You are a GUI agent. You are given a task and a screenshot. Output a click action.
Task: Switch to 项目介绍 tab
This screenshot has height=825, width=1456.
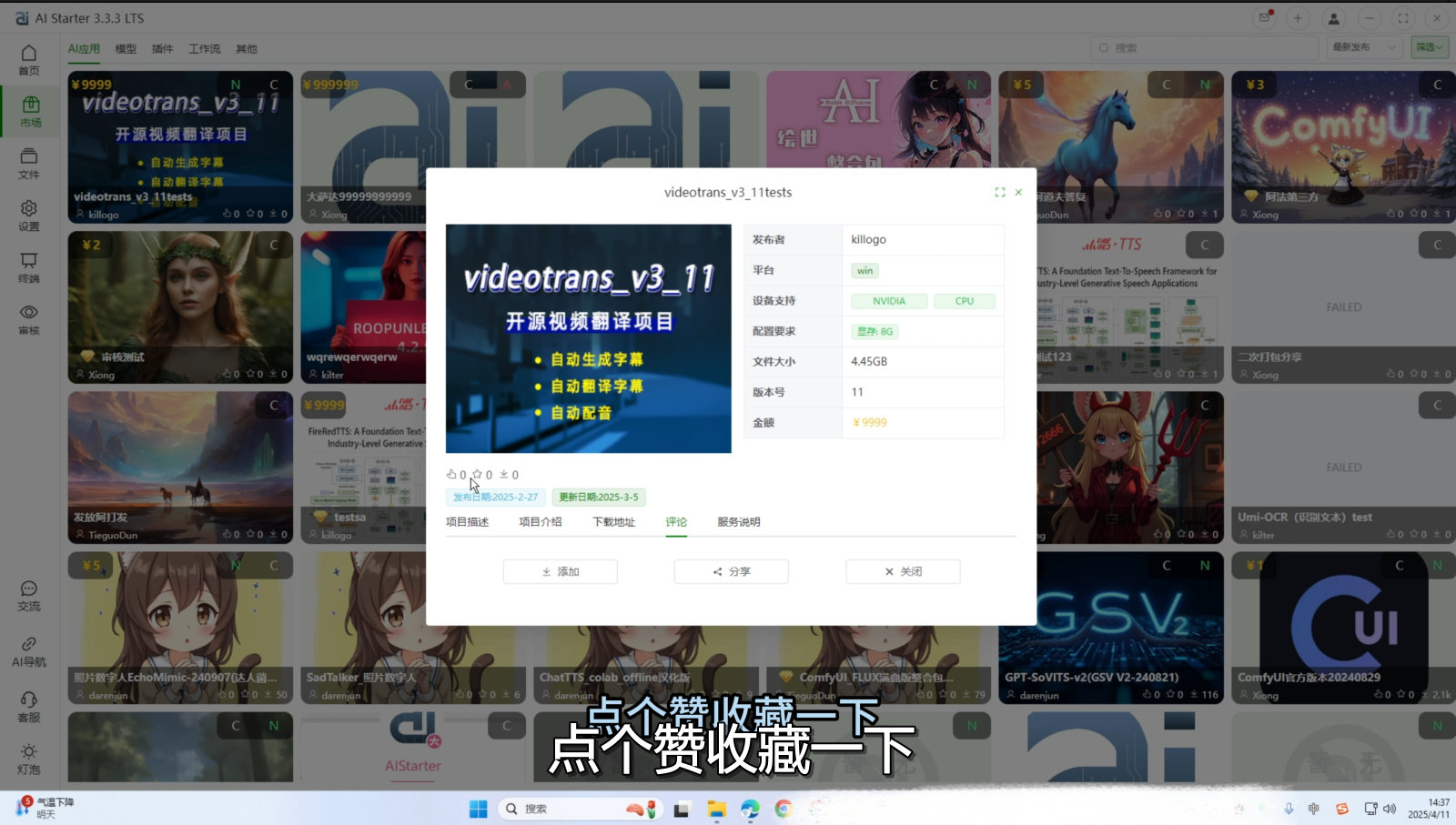pyautogui.click(x=541, y=522)
